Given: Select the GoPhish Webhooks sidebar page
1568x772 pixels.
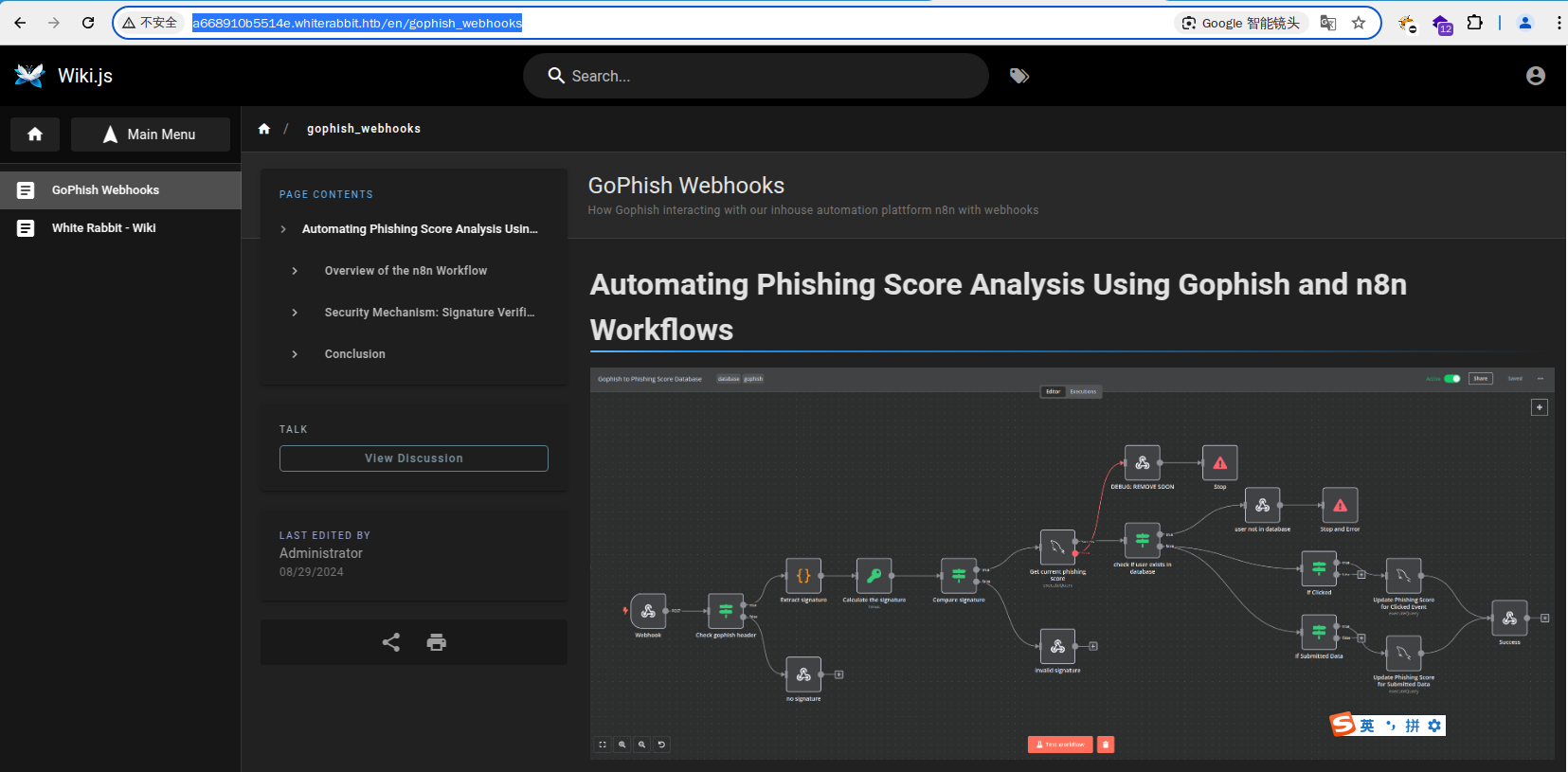Looking at the screenshot, I should click(x=120, y=190).
